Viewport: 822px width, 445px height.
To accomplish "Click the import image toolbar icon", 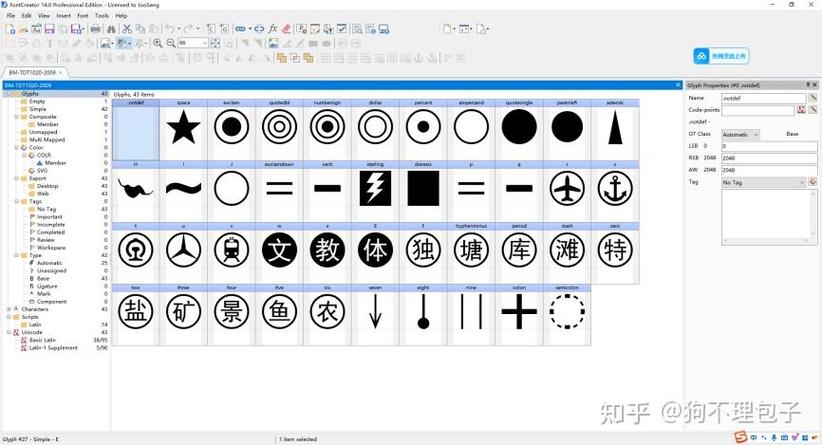I will 273,43.
